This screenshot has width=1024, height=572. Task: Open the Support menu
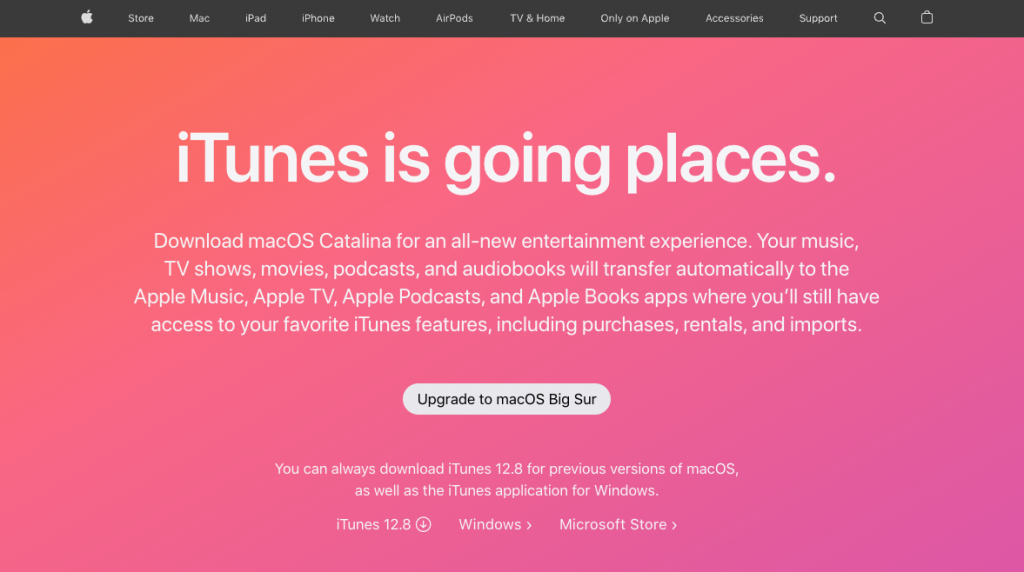[x=818, y=18]
